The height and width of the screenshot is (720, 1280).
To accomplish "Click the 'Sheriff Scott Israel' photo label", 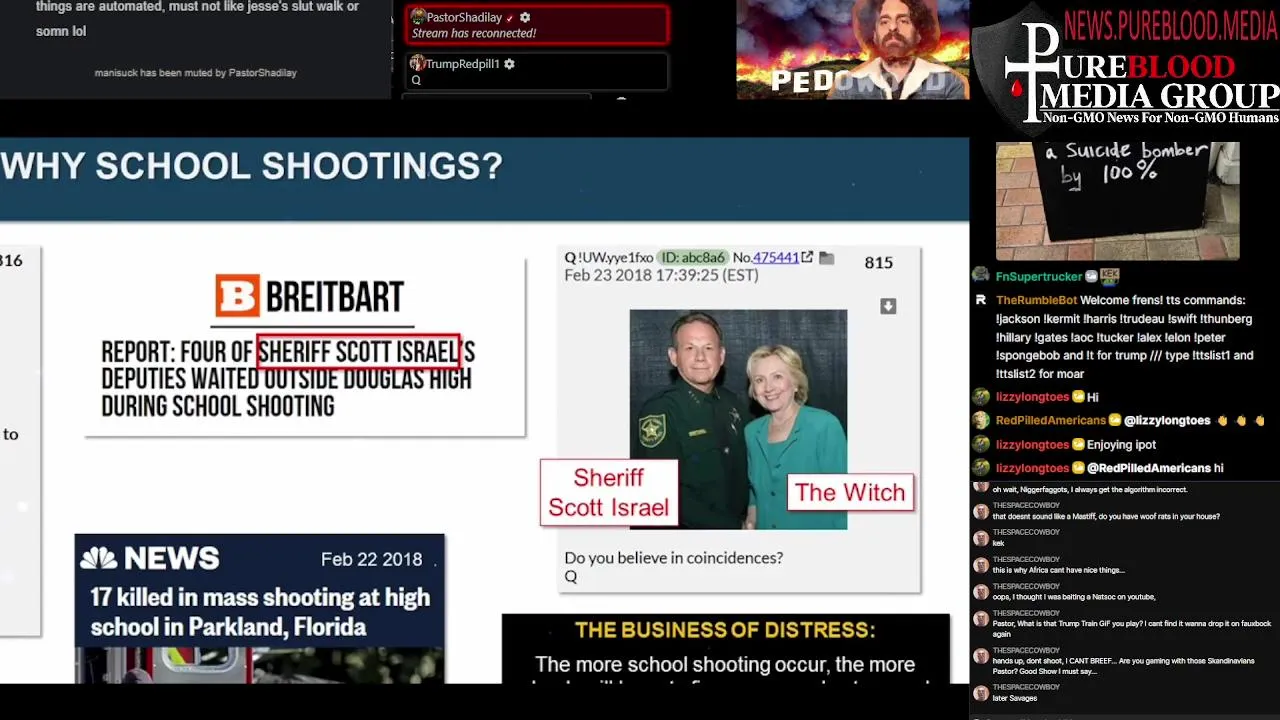I will click(x=609, y=492).
